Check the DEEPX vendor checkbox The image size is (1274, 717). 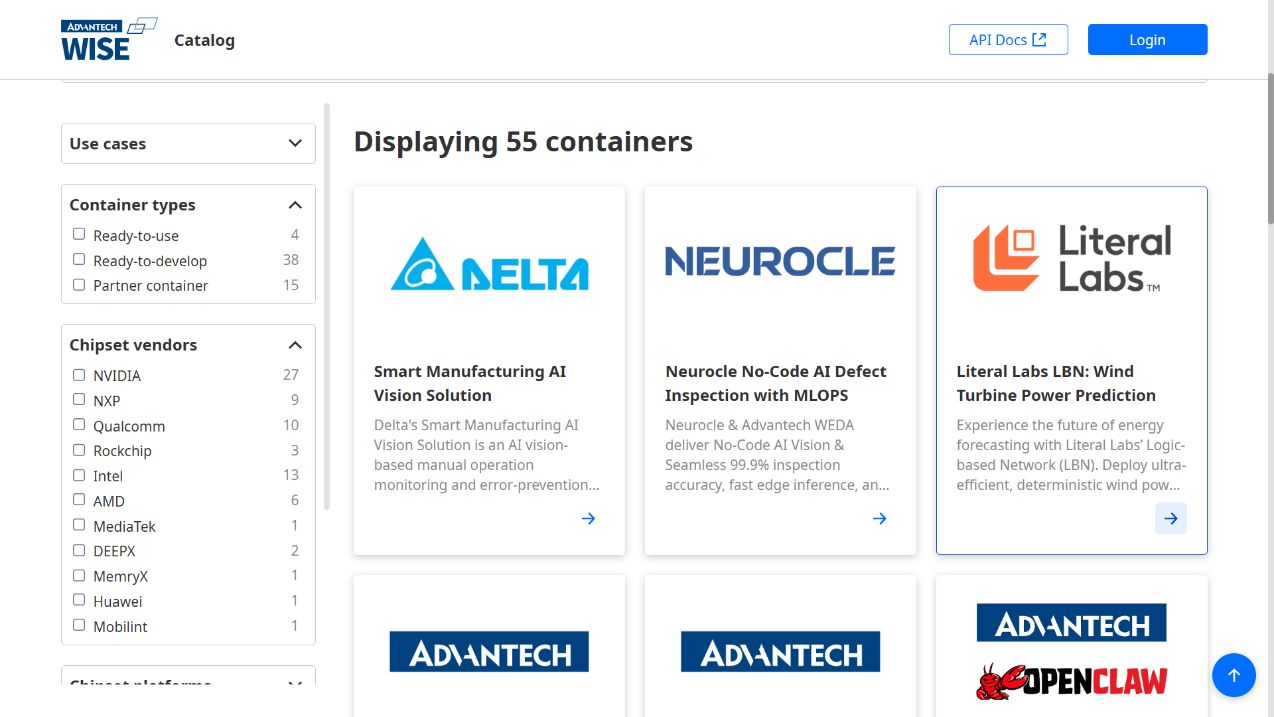79,550
